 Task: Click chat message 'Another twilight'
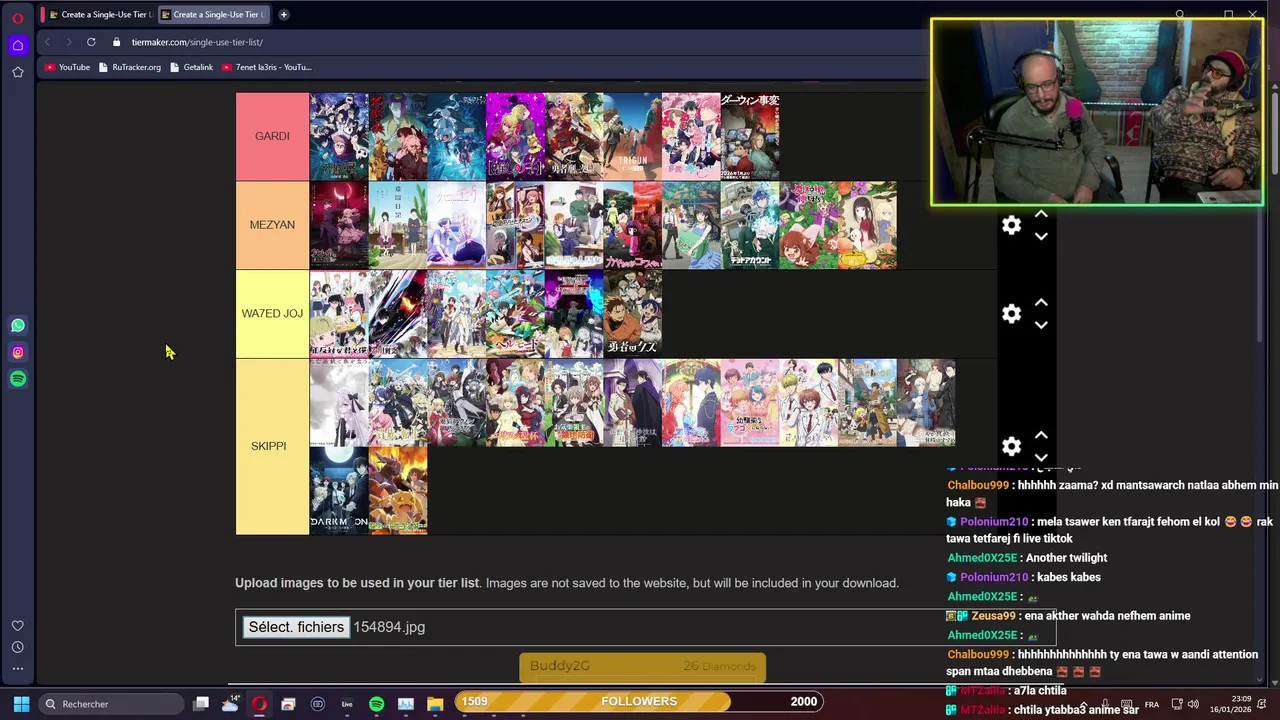tap(1066, 558)
